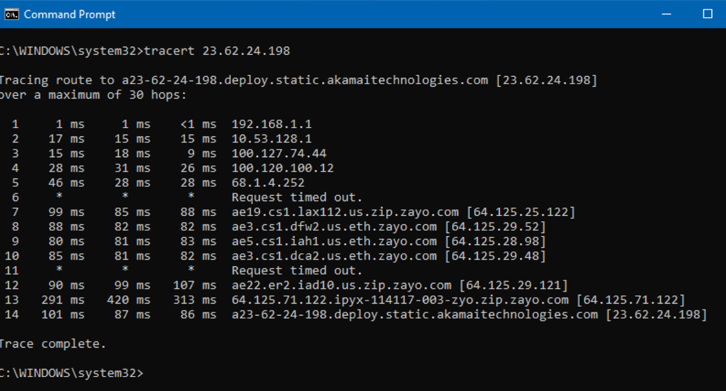This screenshot has width=726, height=391.
Task: Click the bottom C:\WINDOWS\system32> prompt line
Action: tap(72, 373)
